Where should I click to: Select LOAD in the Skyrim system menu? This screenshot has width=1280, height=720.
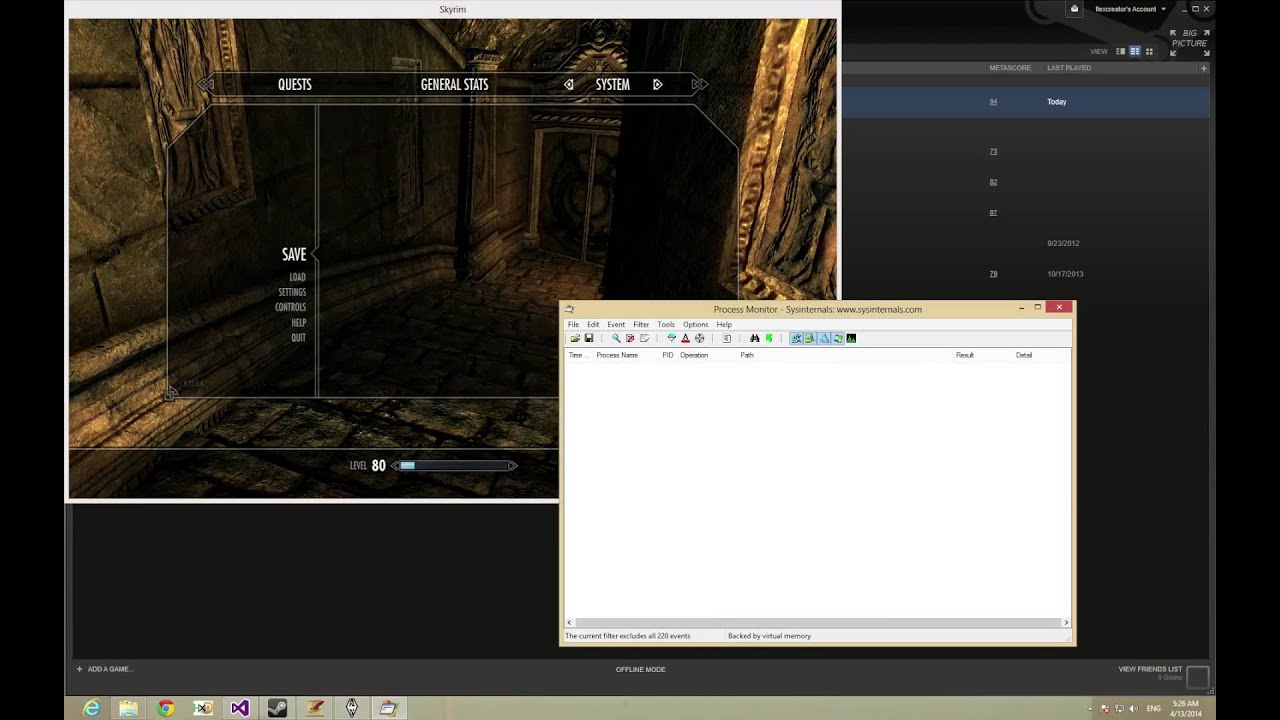(x=298, y=277)
